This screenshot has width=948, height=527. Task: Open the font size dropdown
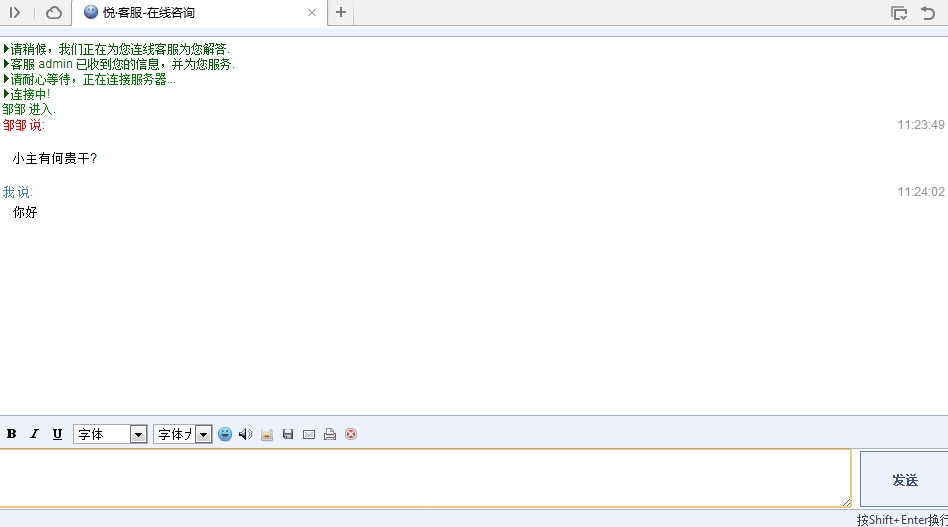[182, 434]
